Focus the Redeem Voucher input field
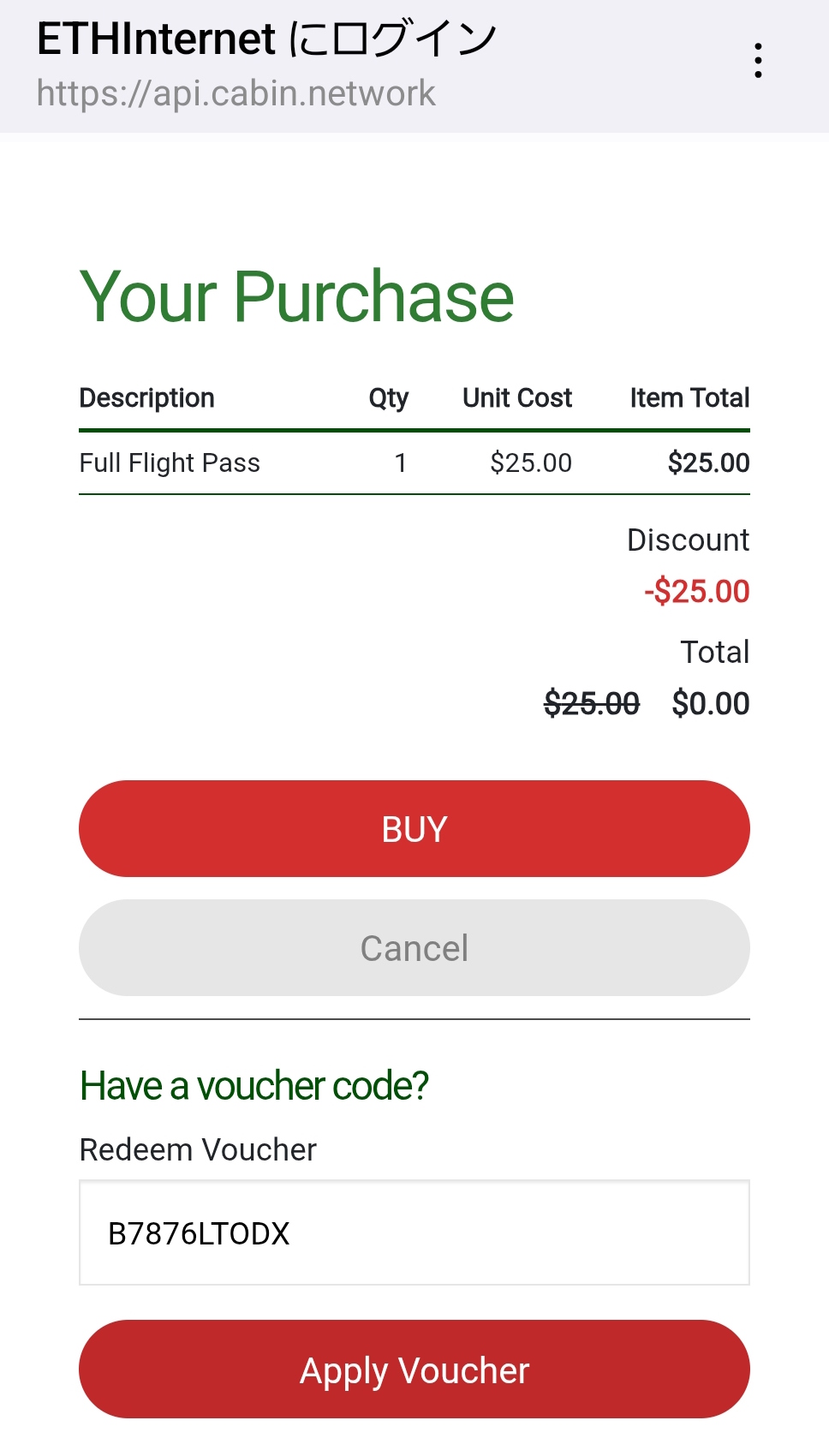829x1456 pixels. [414, 1233]
